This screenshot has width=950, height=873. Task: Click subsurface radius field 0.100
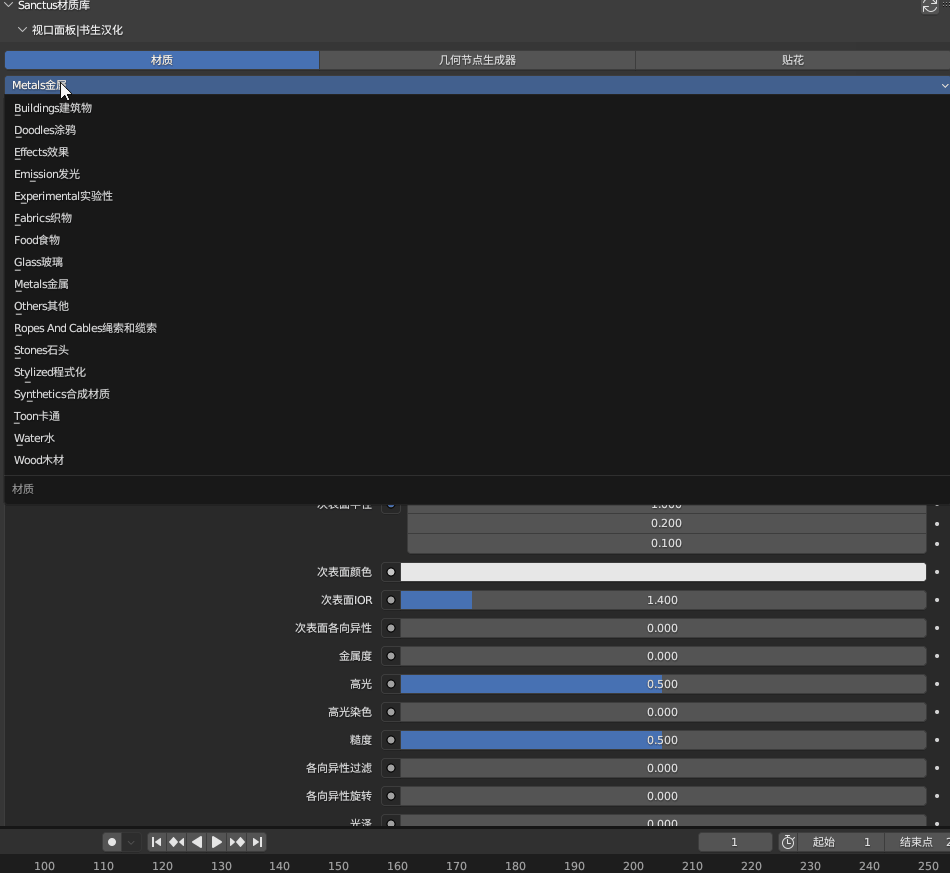666,543
